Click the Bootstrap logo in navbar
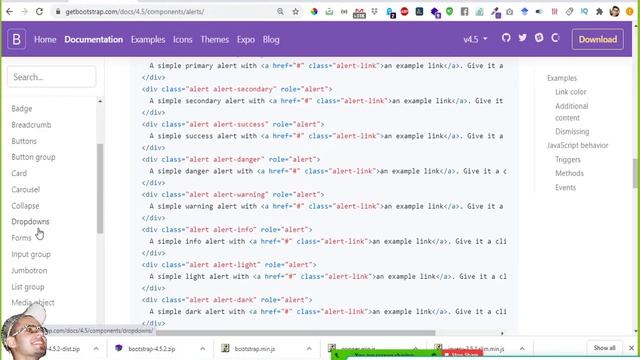 click(x=16, y=39)
